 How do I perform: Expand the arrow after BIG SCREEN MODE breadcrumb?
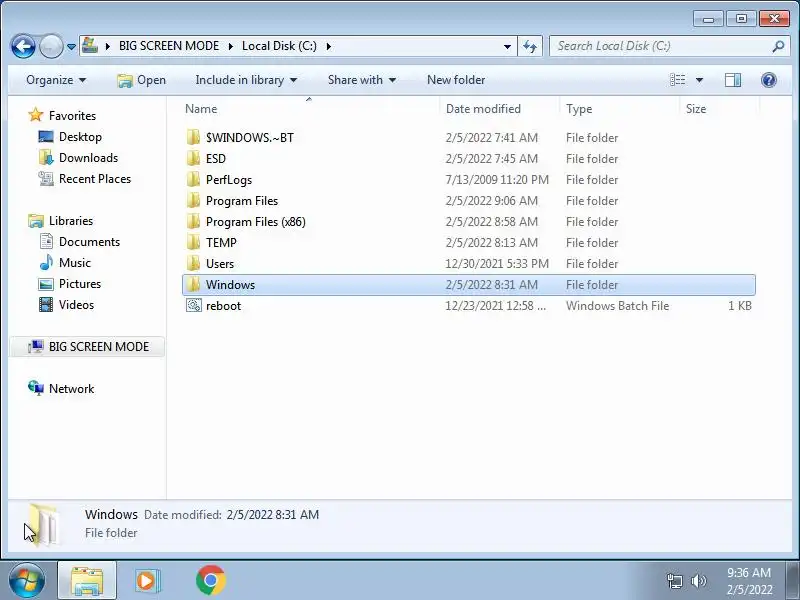pos(231,46)
